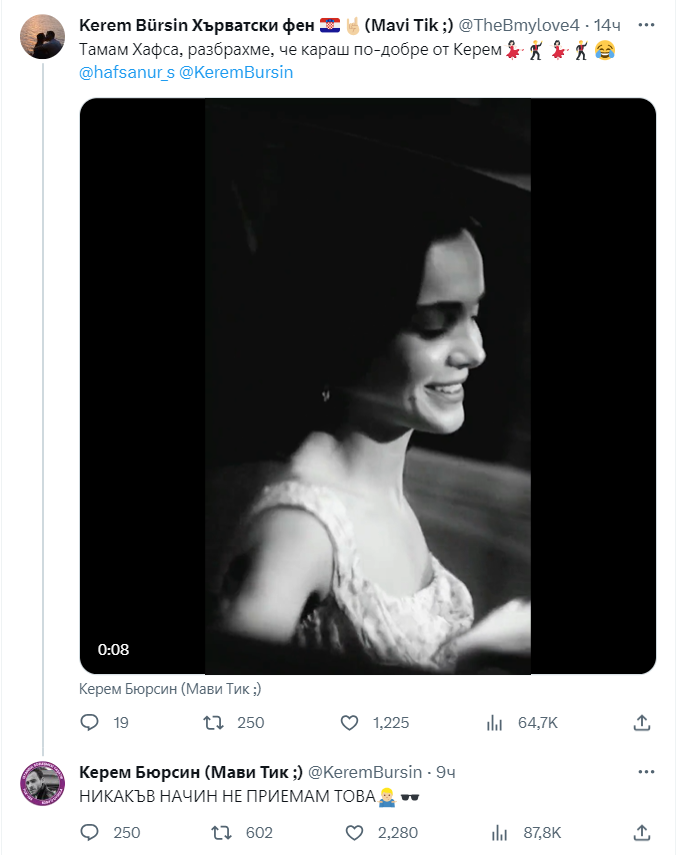Screen dimensions: 676x855
Task: Like the first tweet with video
Action: pyautogui.click(x=350, y=722)
